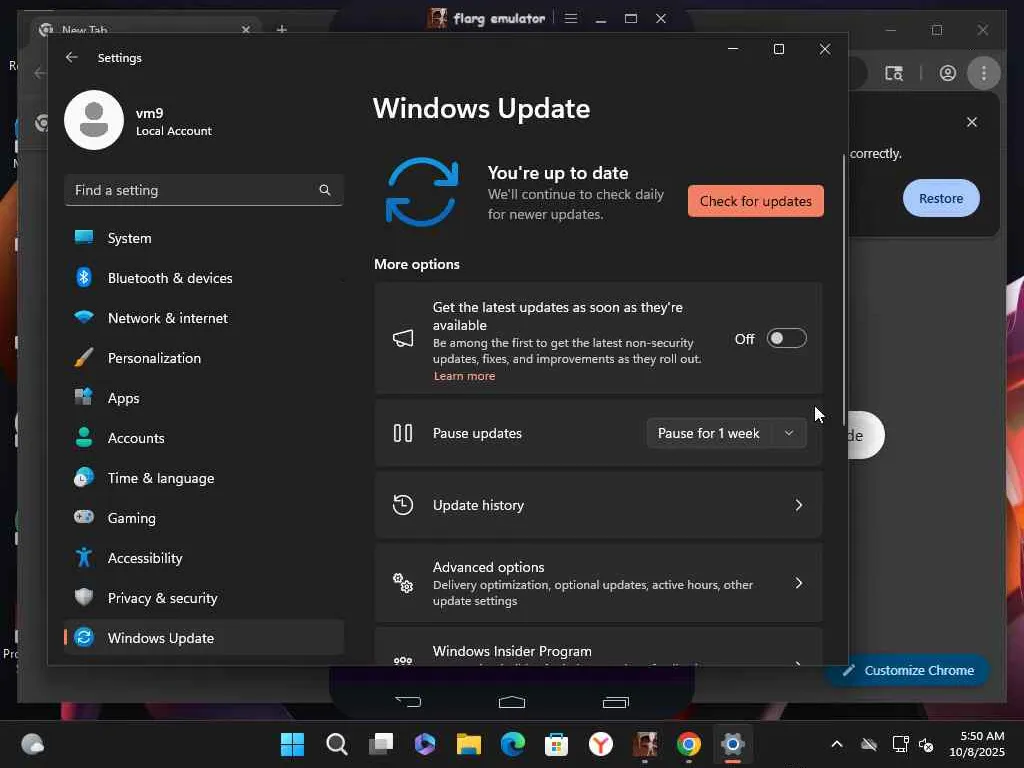
Task: Click the Settings page scrollbar
Action: pos(844,291)
